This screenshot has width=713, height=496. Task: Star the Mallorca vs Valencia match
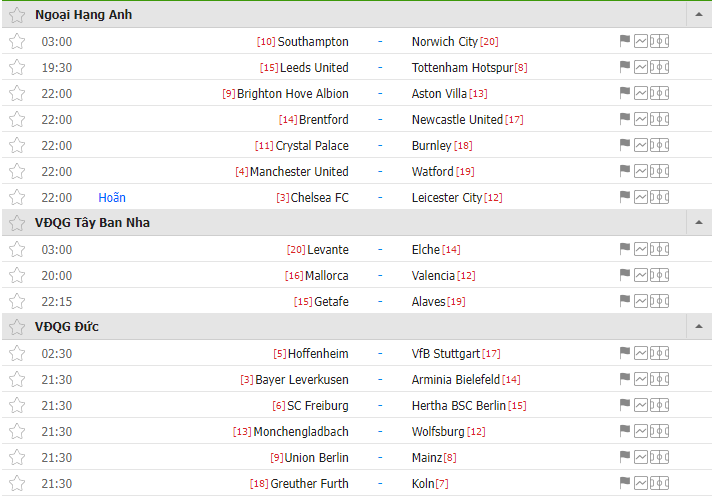click(17, 276)
